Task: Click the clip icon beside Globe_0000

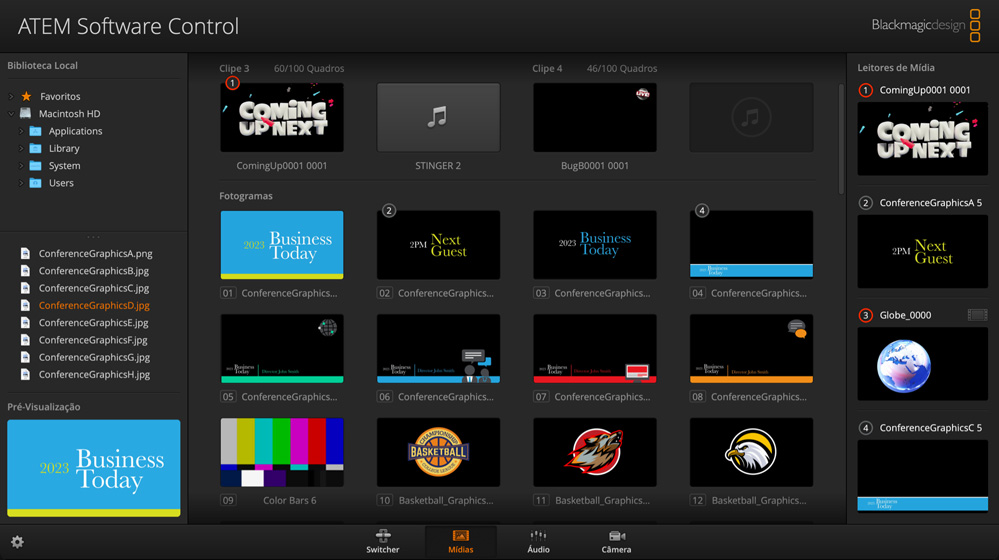Action: (x=977, y=315)
